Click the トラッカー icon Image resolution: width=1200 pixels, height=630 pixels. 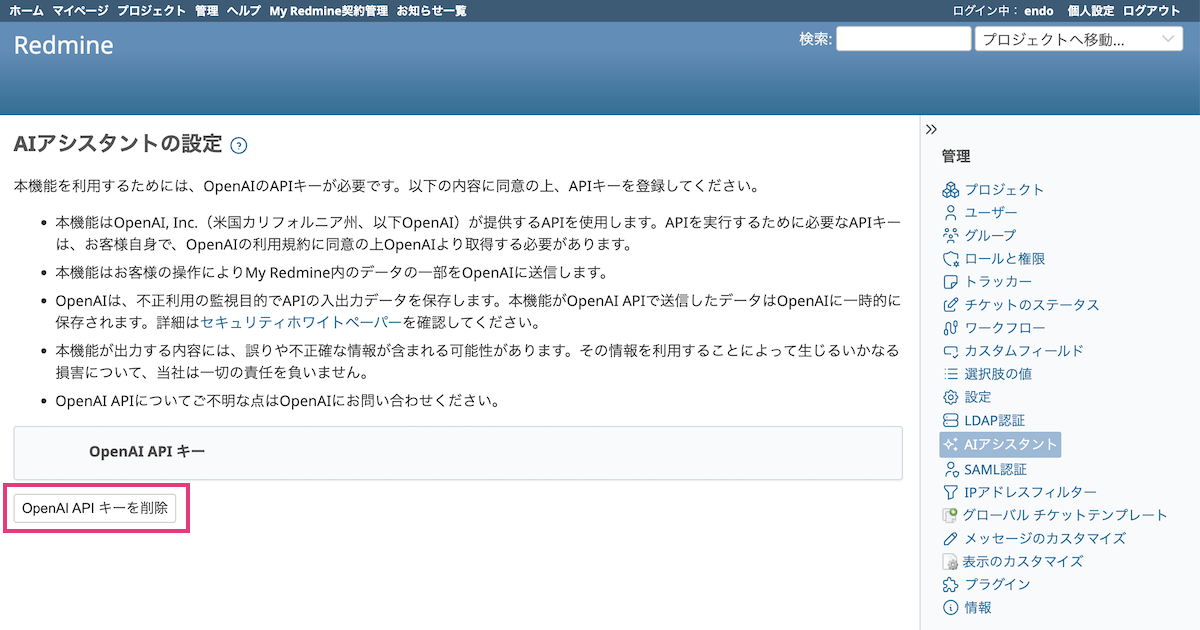tap(950, 282)
